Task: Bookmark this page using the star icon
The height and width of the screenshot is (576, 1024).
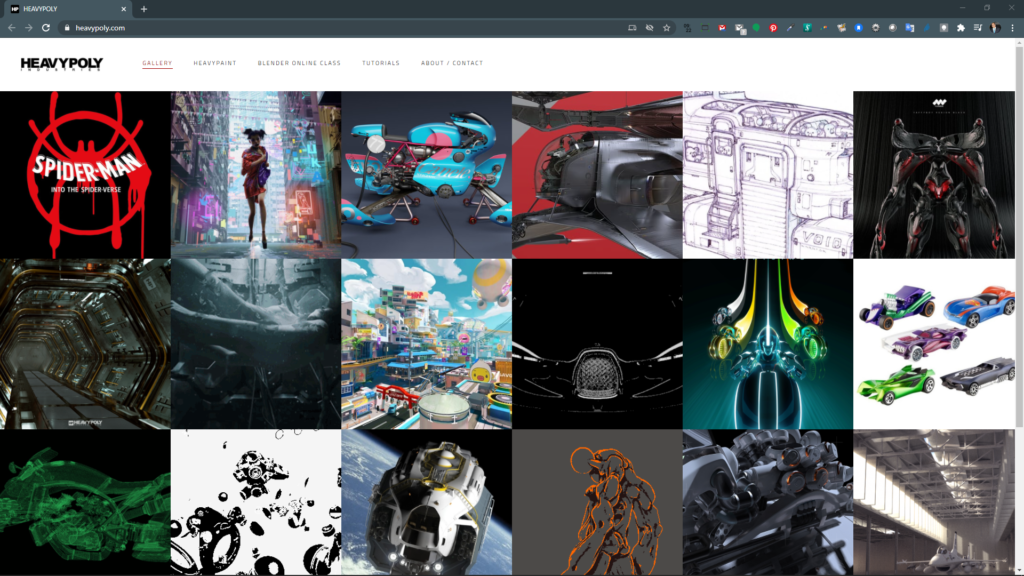Action: pos(666,28)
